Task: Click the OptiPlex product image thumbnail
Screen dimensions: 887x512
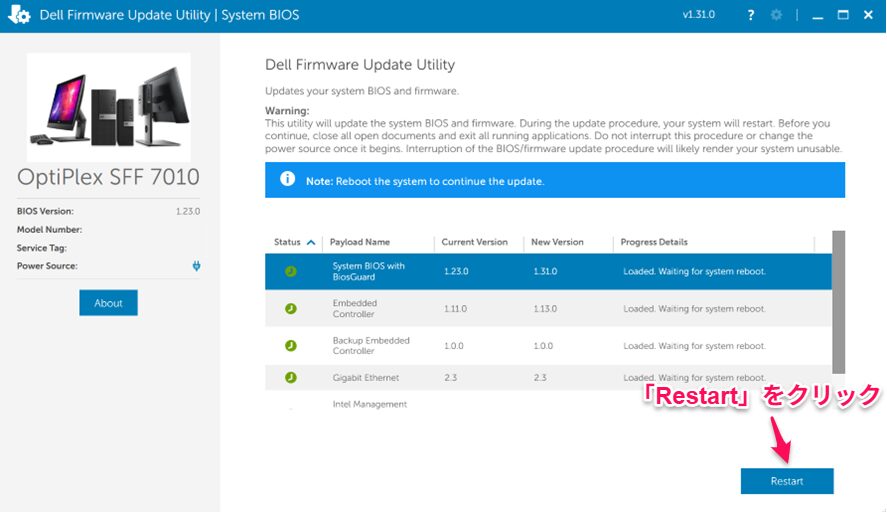Action: coord(109,105)
